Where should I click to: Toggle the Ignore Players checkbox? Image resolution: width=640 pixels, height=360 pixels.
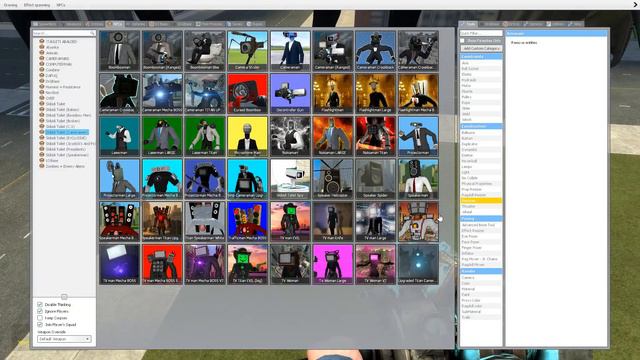pos(40,311)
